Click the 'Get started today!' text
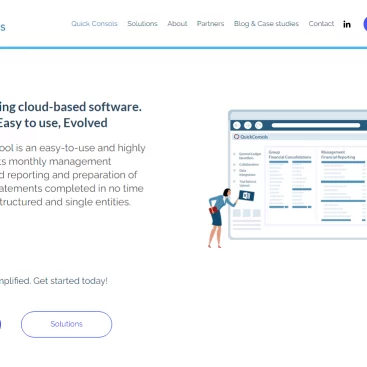The height and width of the screenshot is (367, 367). tap(70, 281)
